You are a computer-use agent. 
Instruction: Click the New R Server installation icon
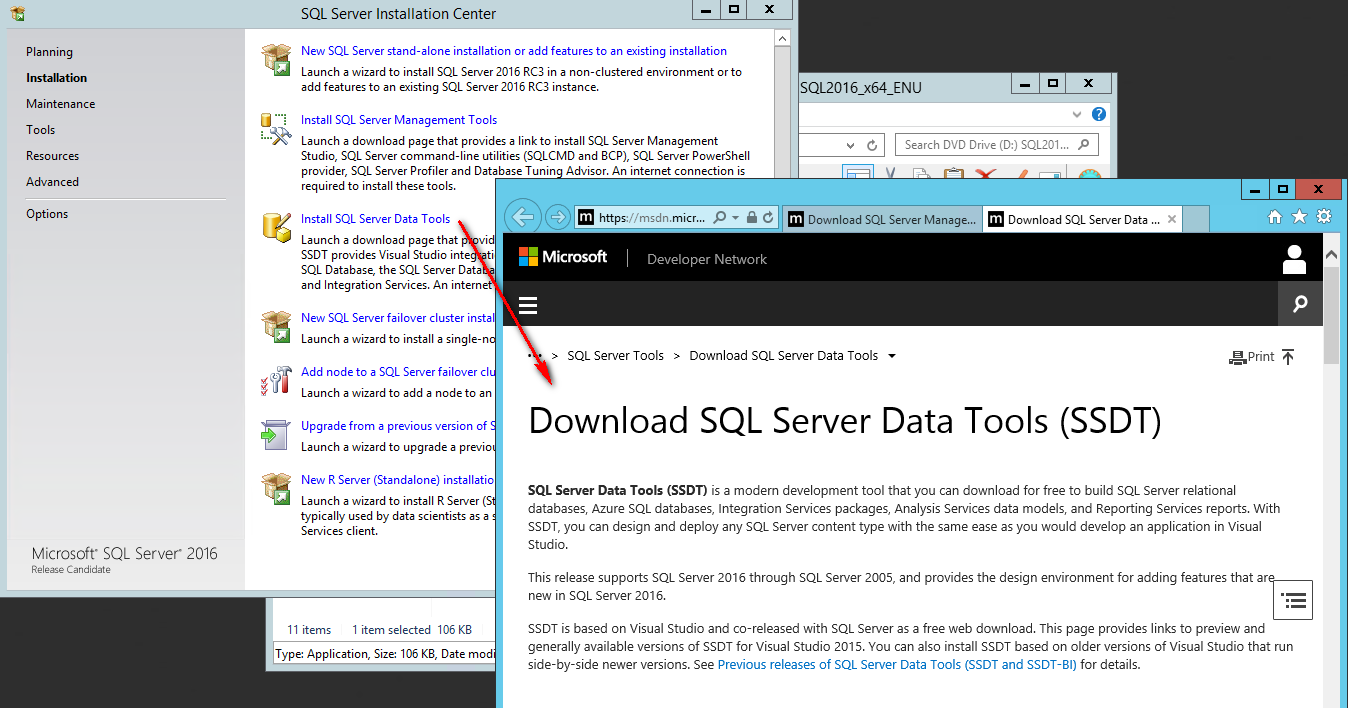click(276, 488)
